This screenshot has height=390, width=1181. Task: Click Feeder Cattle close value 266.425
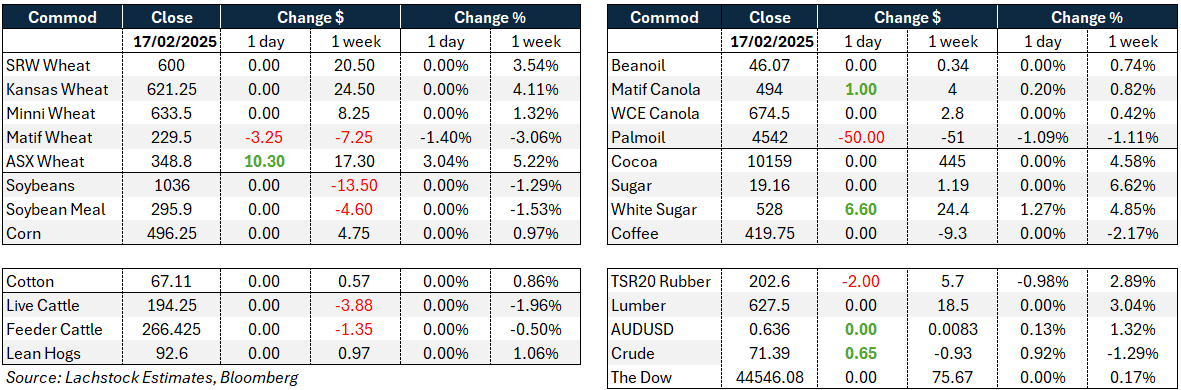coord(172,331)
